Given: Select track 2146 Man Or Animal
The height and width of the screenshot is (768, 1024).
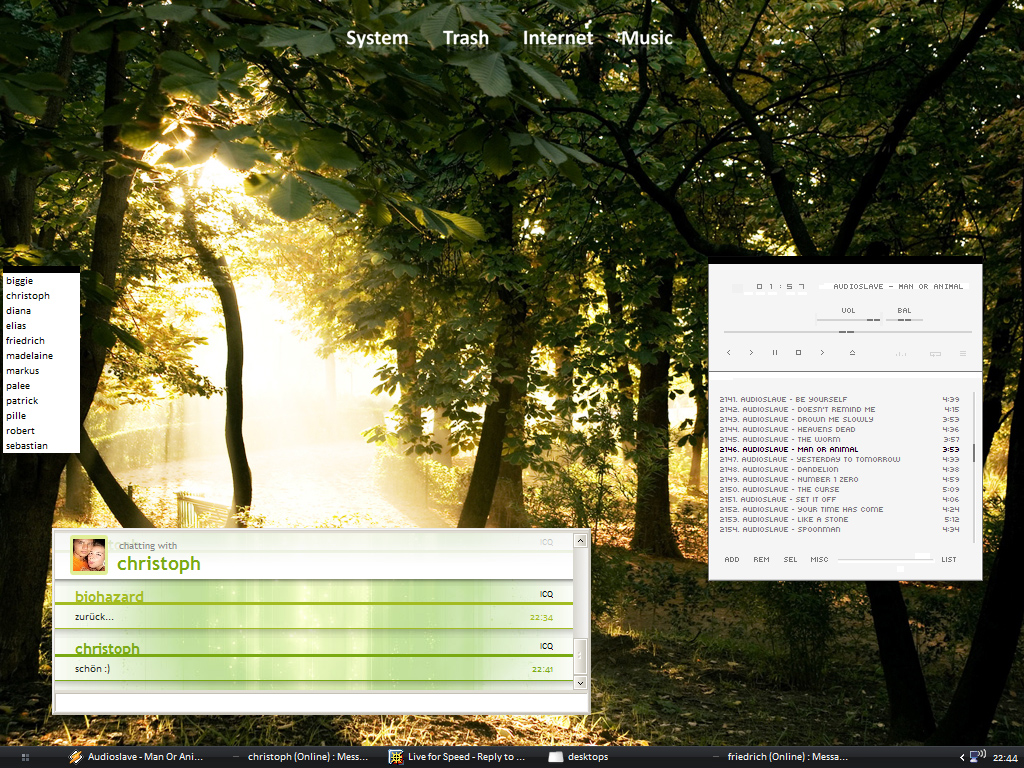Looking at the screenshot, I should coord(839,449).
